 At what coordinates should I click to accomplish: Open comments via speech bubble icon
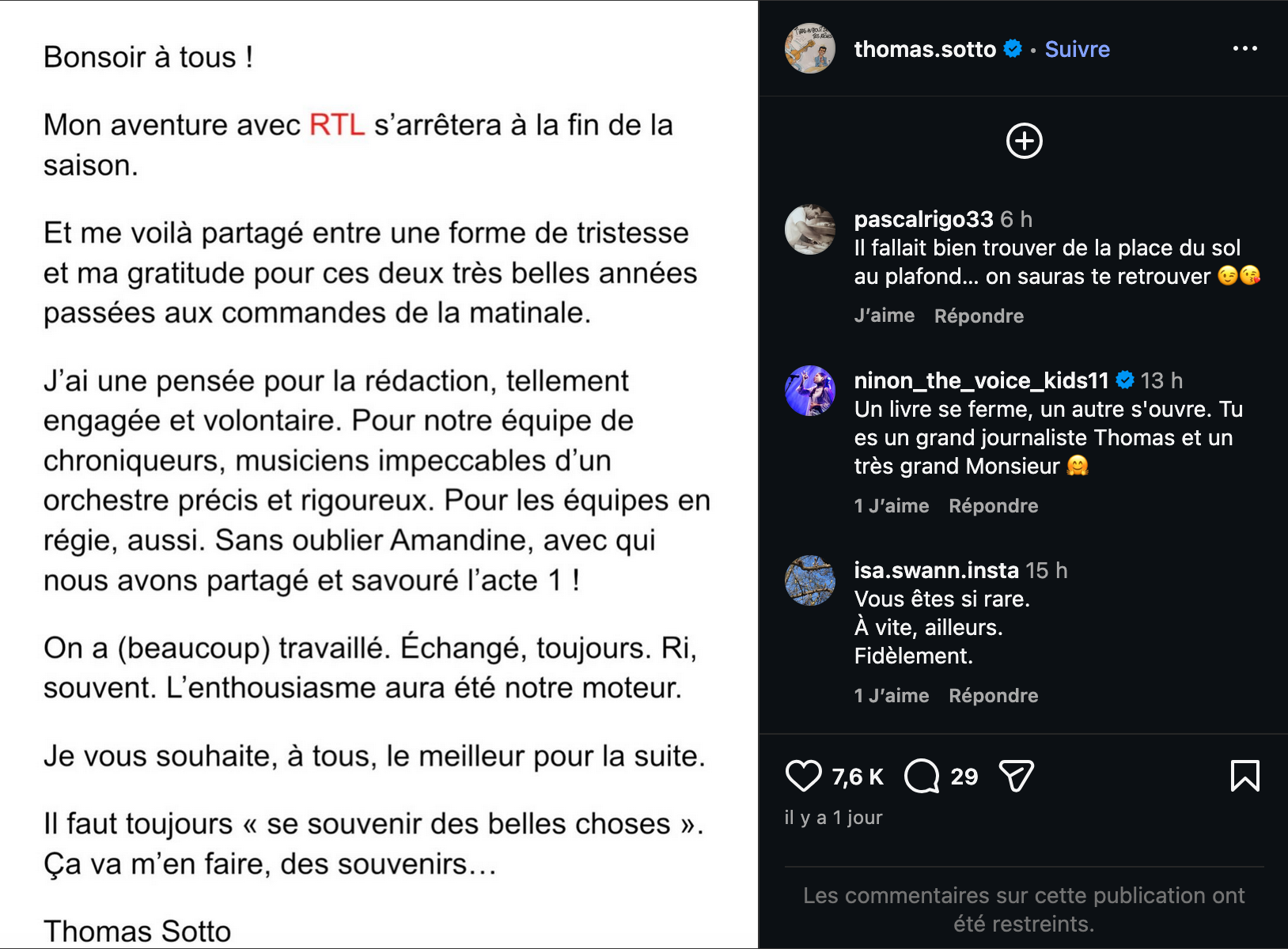(922, 776)
